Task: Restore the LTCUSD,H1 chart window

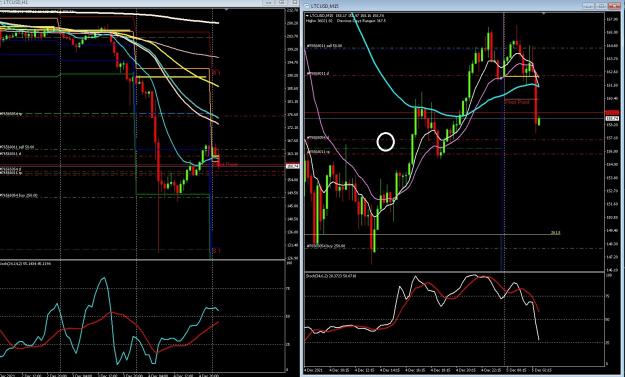Action: (x=281, y=2)
